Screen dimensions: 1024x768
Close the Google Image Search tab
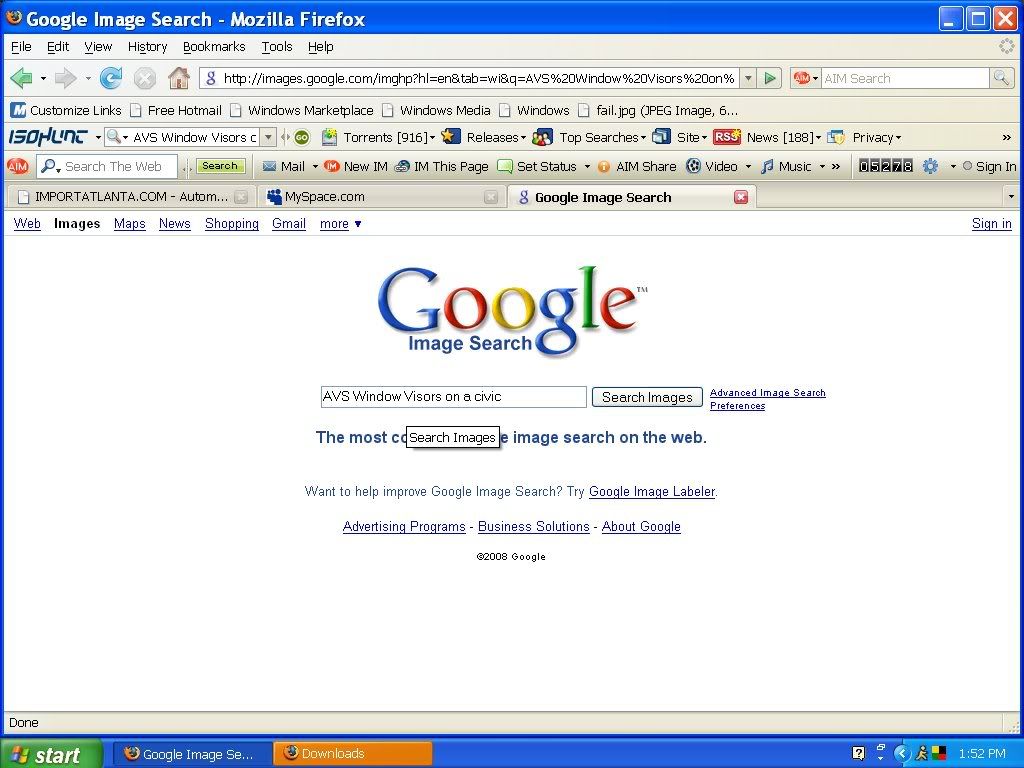[741, 197]
